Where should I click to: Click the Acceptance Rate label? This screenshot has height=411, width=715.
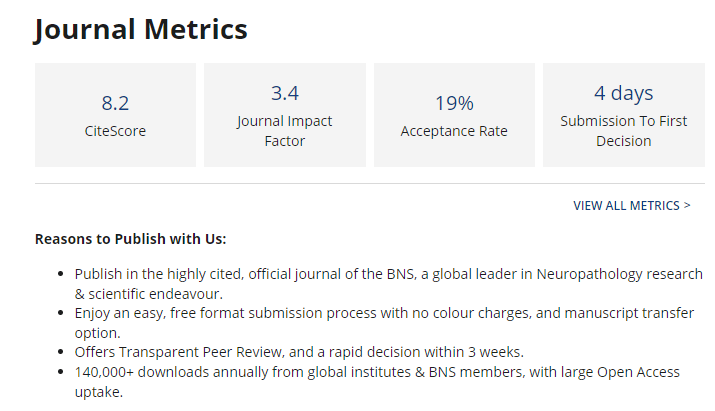[454, 131]
